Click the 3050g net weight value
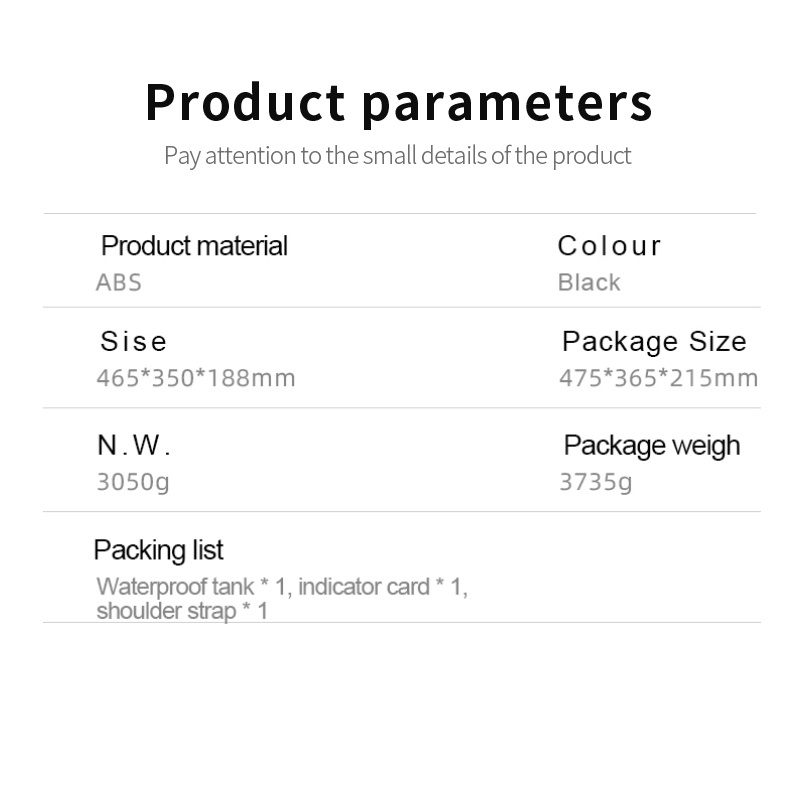Viewport: 800px width, 800px height. click(x=133, y=482)
